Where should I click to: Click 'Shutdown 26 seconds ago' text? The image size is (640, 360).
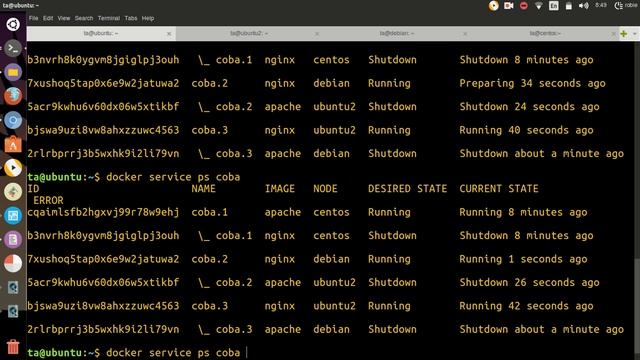529,282
